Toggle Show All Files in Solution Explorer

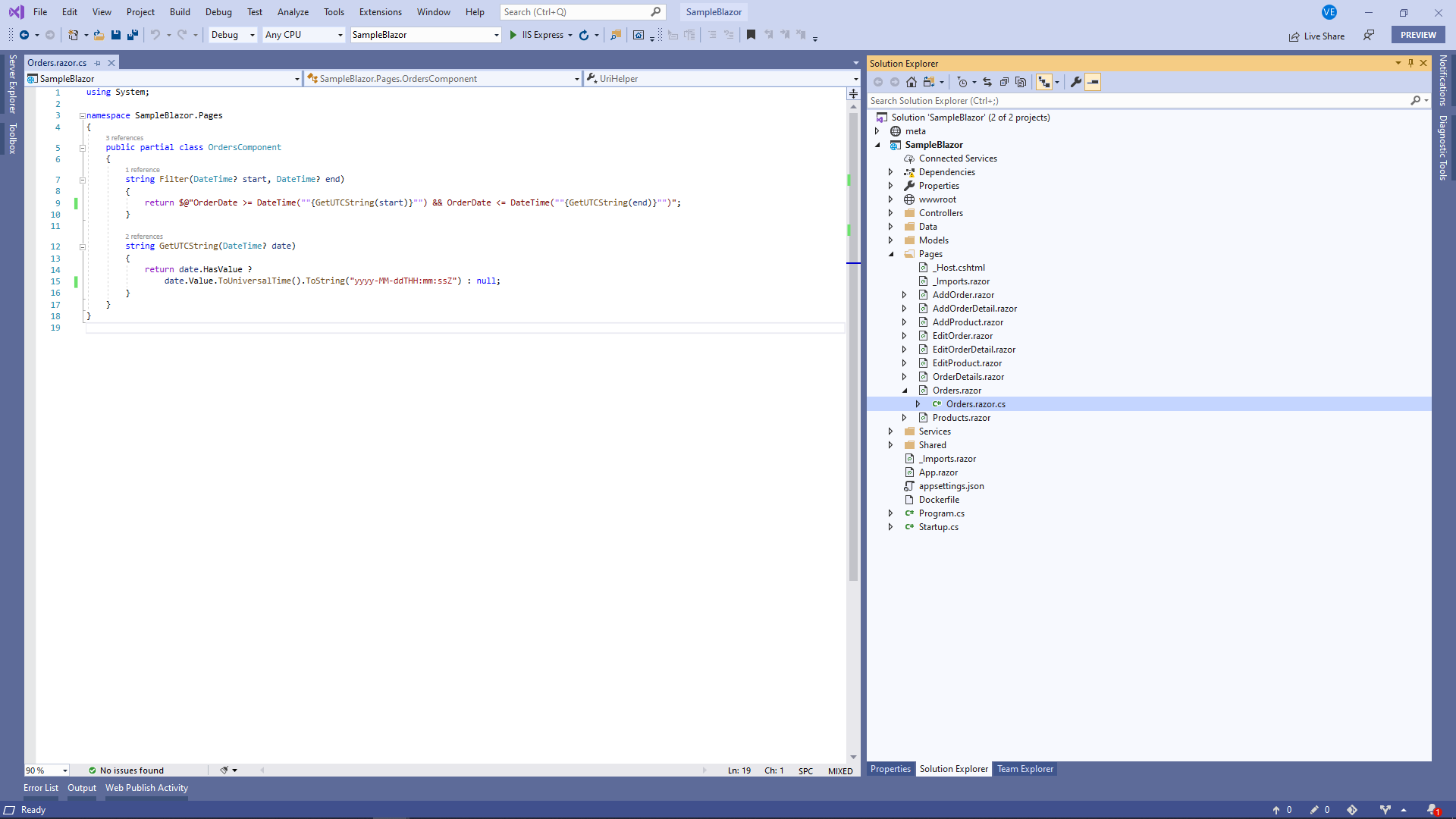point(1021,82)
